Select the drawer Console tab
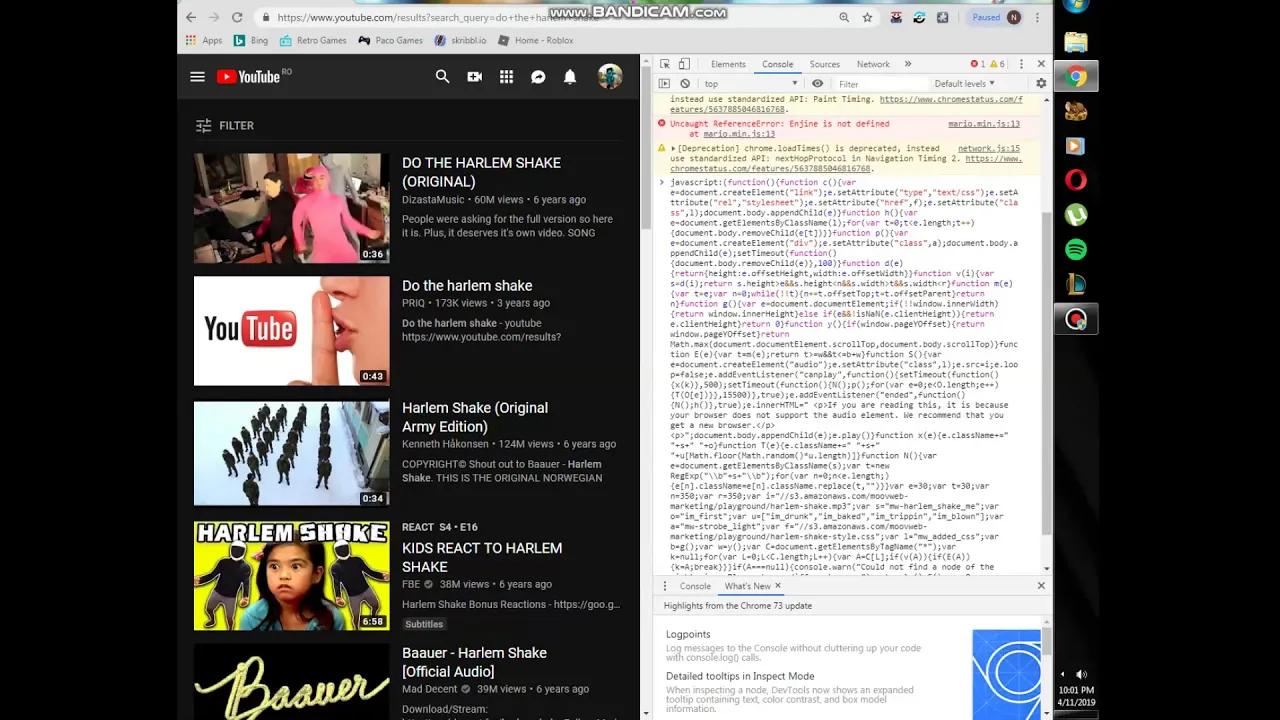The width and height of the screenshot is (1280, 720). point(695,586)
